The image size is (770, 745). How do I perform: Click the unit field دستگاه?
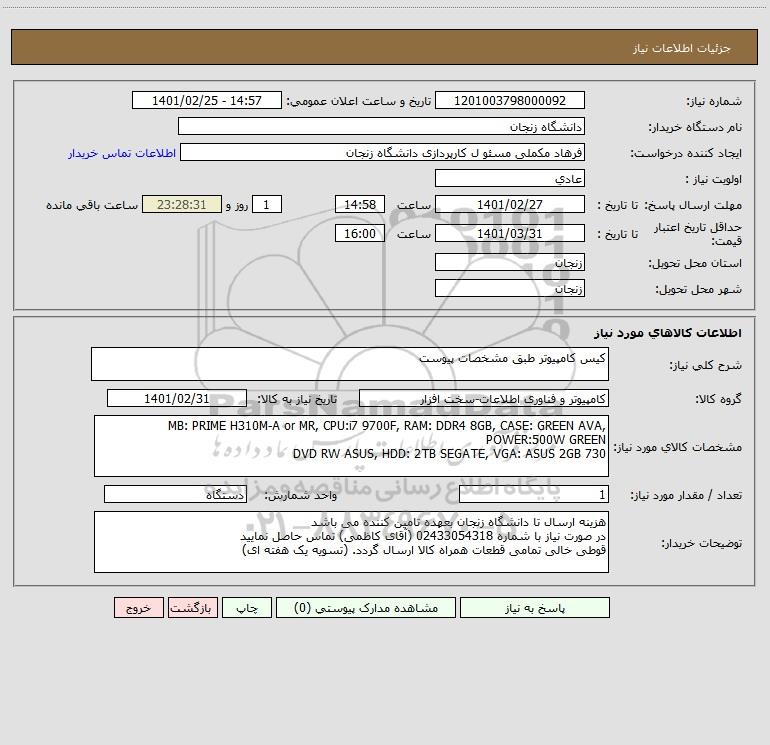[175, 495]
